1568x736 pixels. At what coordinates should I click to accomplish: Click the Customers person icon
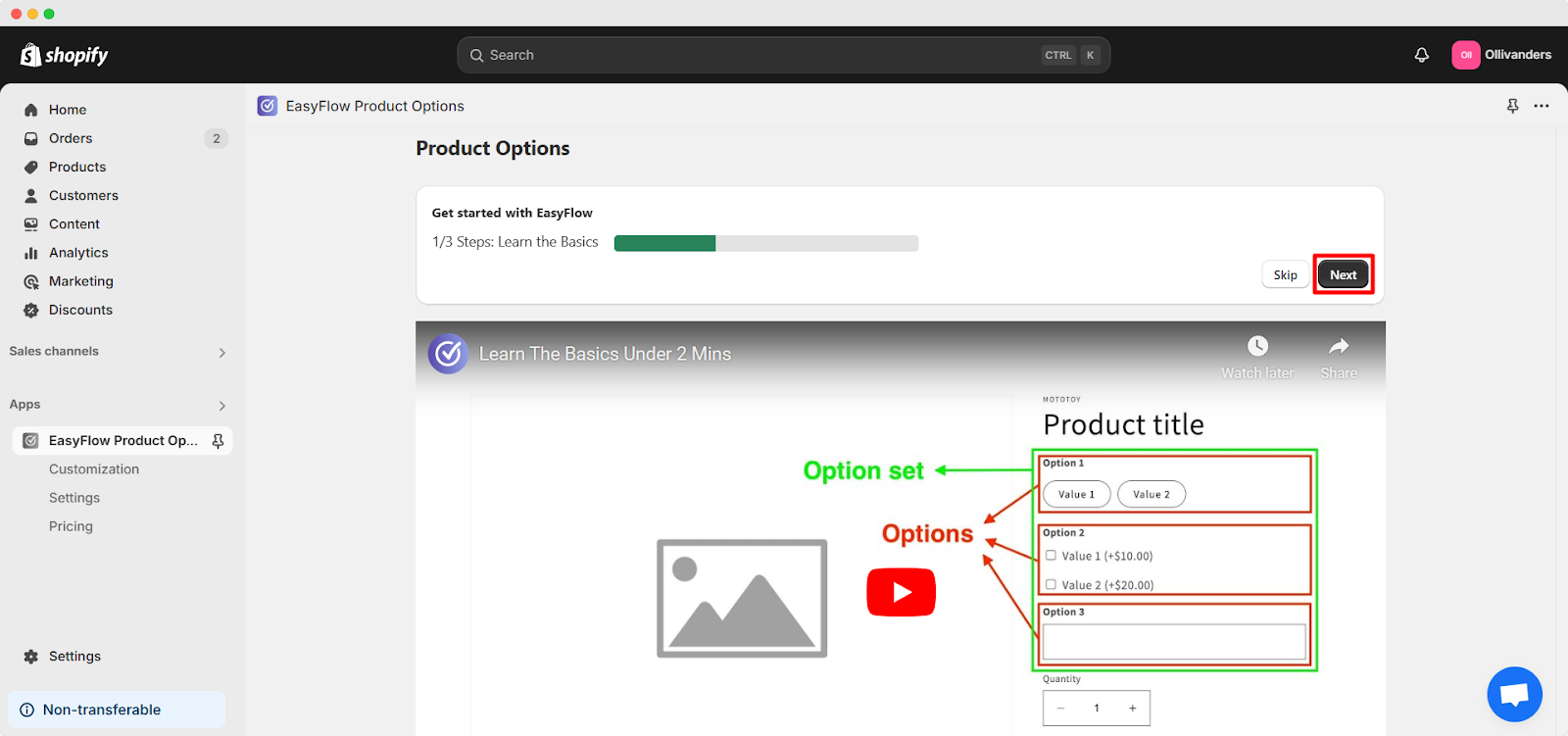click(x=31, y=195)
